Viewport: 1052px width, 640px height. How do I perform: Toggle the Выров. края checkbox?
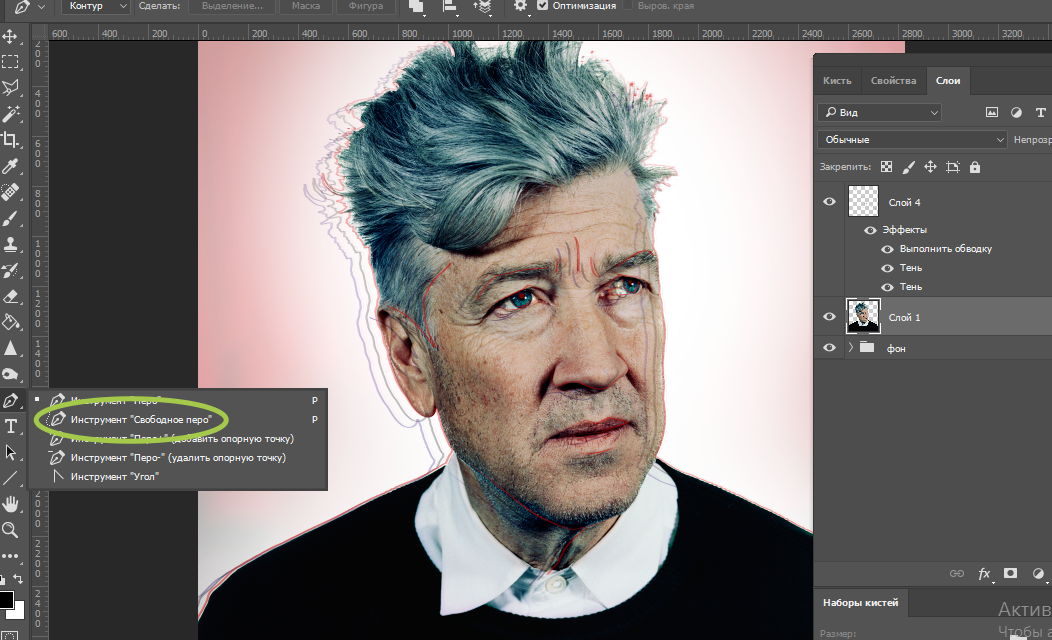coord(627,5)
